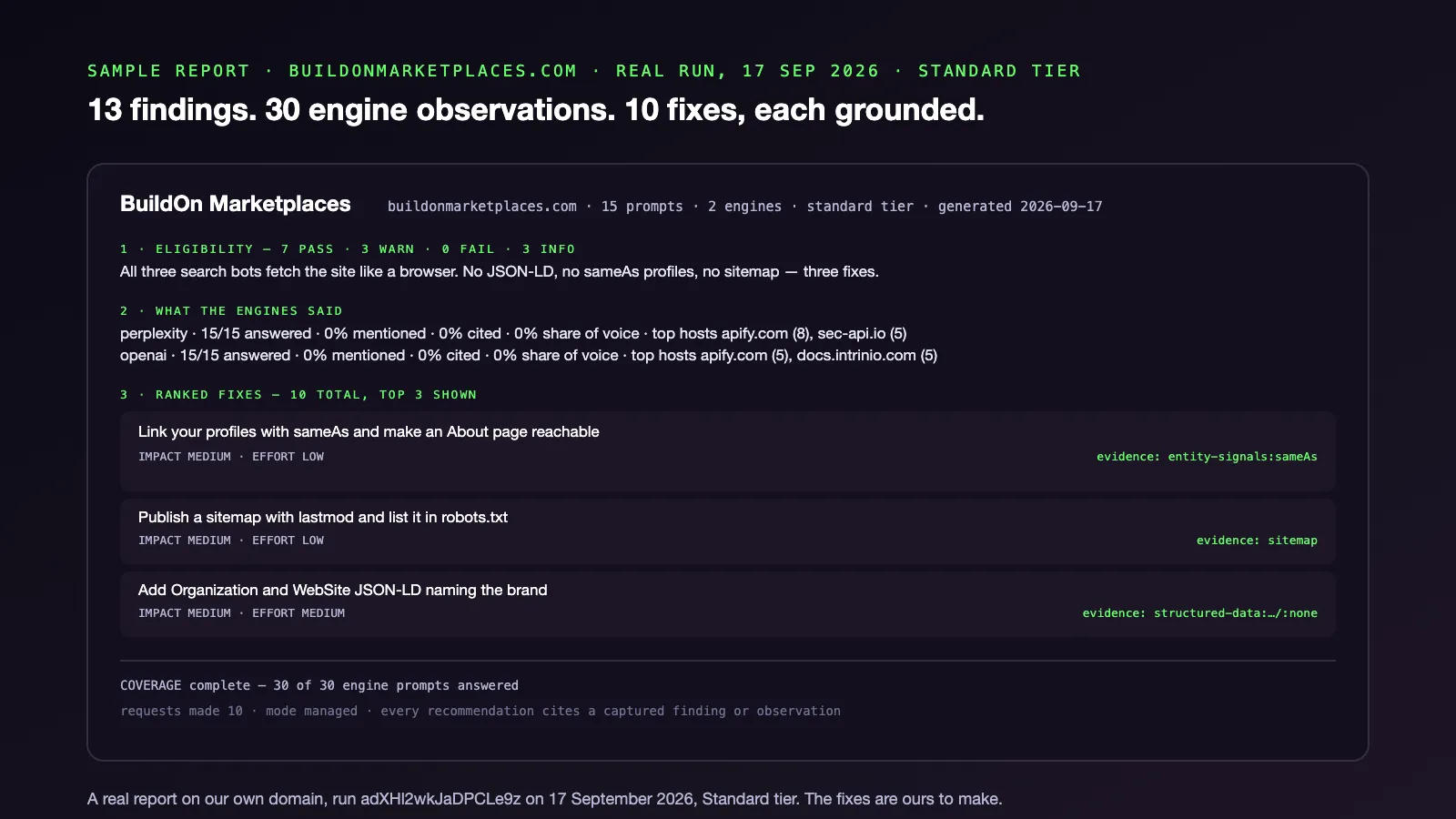Image resolution: width=1456 pixels, height=819 pixels.
Task: Click the 'SAMPLE REPORT' label at top
Action: click(168, 71)
